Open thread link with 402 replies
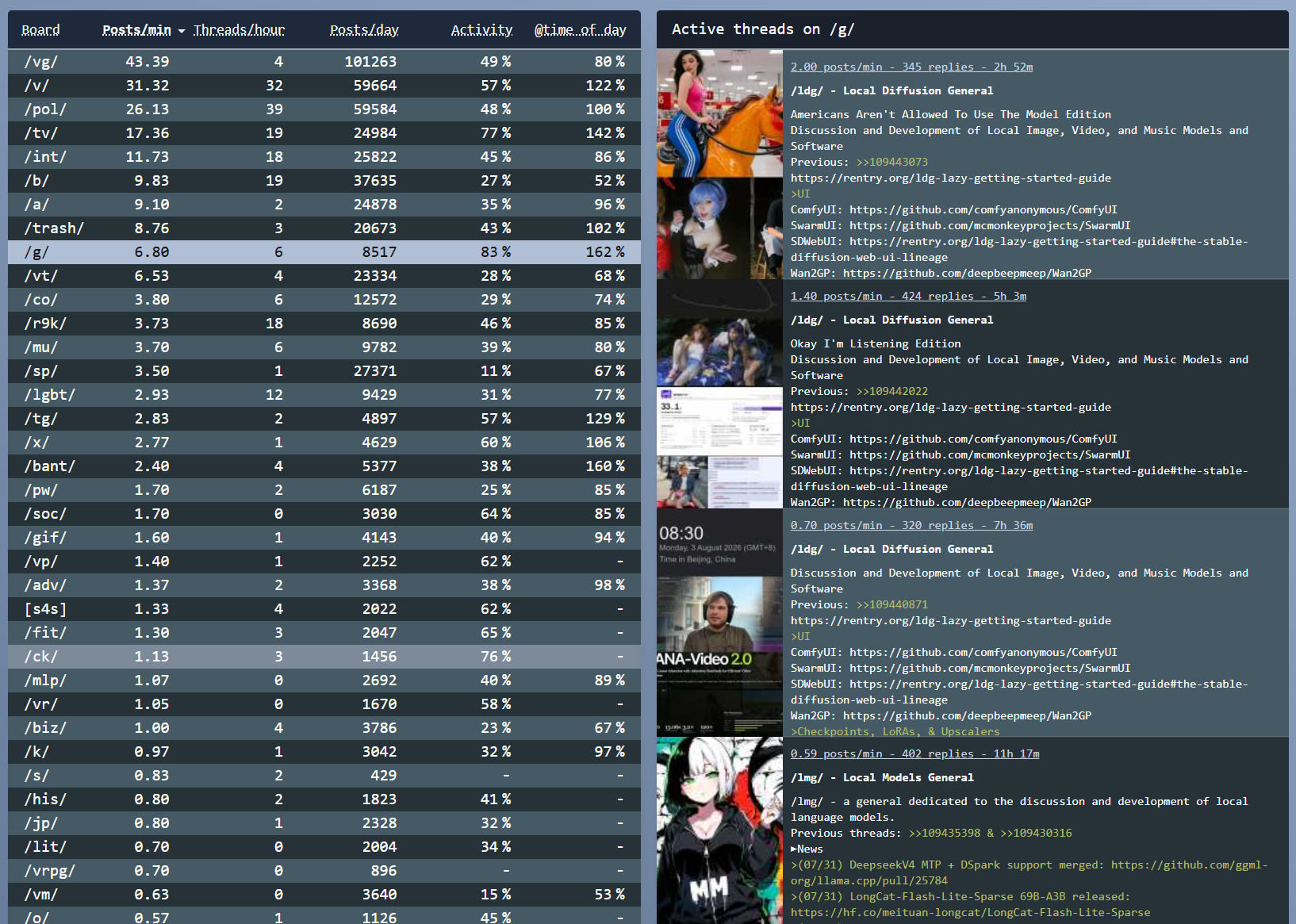The image size is (1296, 924). coord(914,754)
